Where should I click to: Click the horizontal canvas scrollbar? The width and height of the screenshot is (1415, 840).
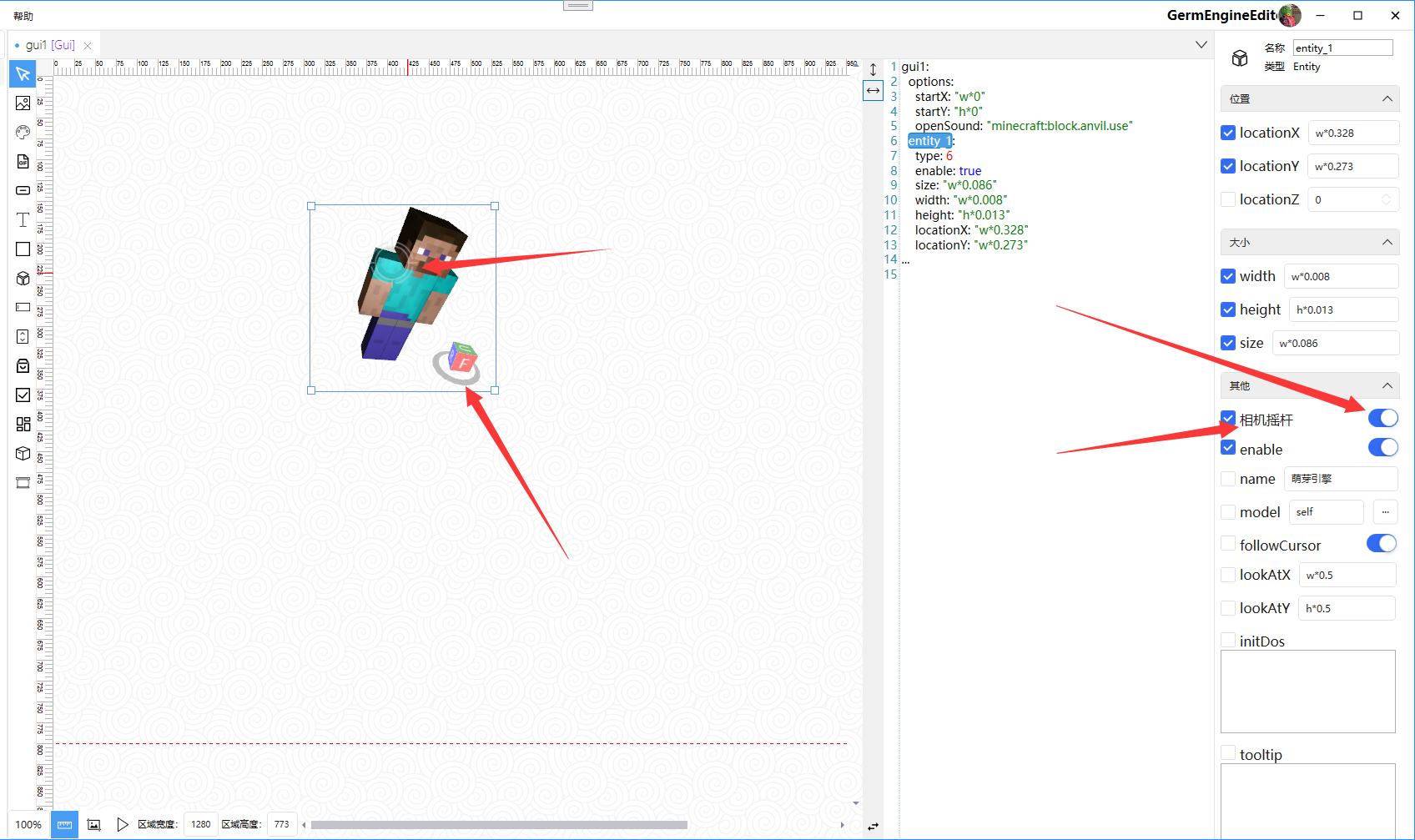499,825
